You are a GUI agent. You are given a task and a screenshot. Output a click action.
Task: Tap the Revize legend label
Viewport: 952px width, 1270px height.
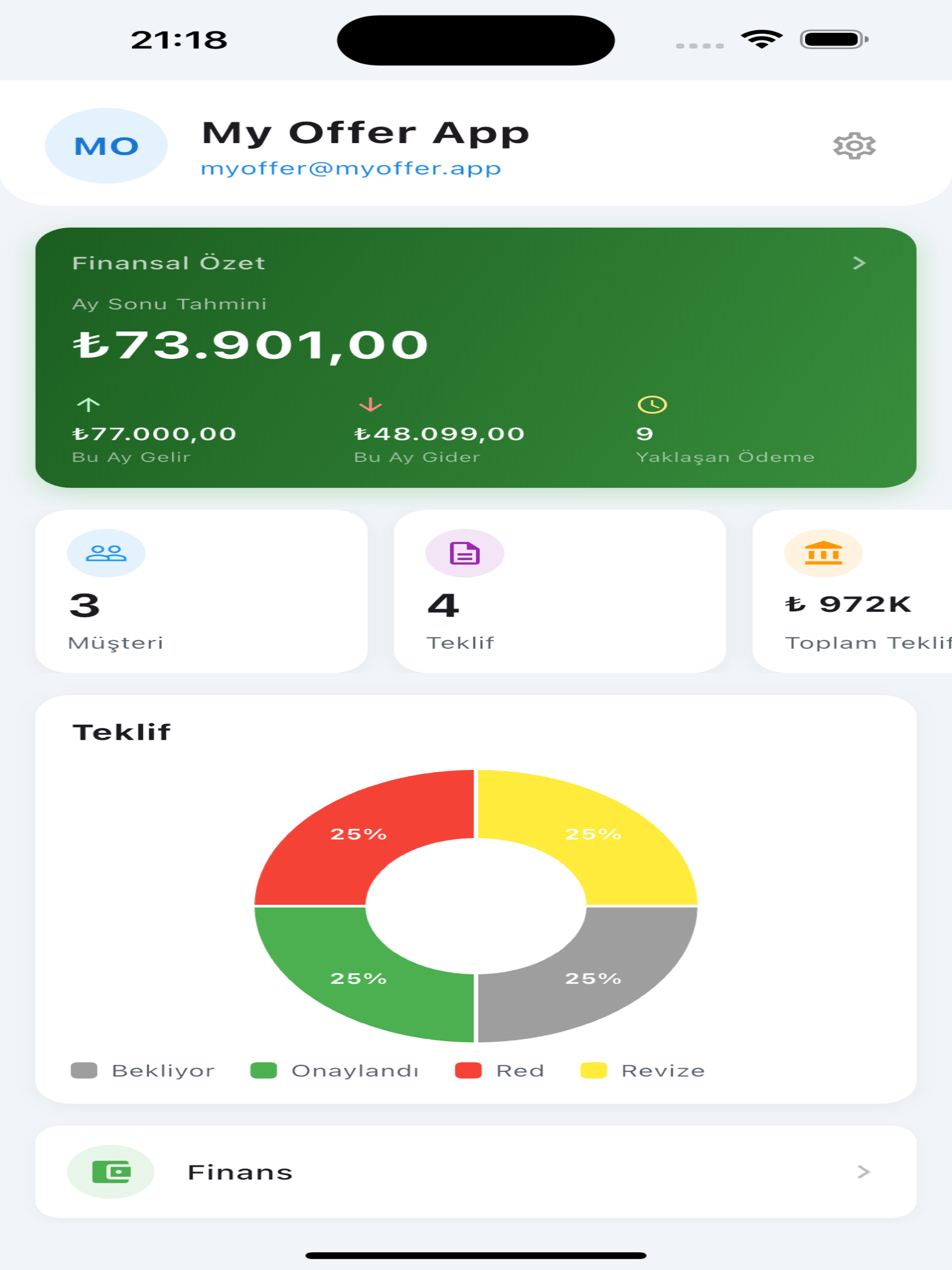click(x=663, y=1071)
